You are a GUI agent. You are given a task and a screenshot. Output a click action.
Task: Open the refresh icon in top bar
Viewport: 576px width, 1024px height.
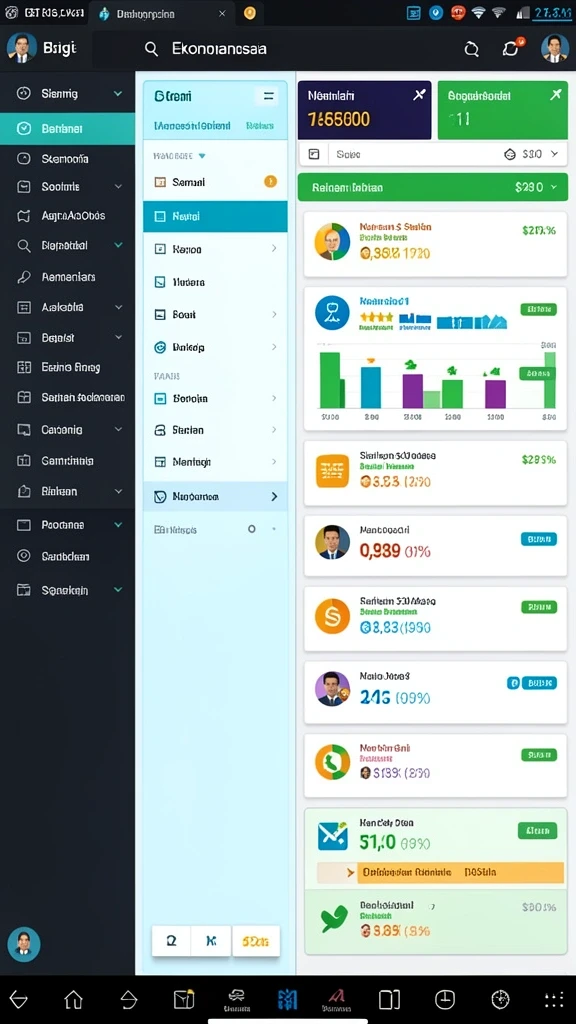point(471,49)
